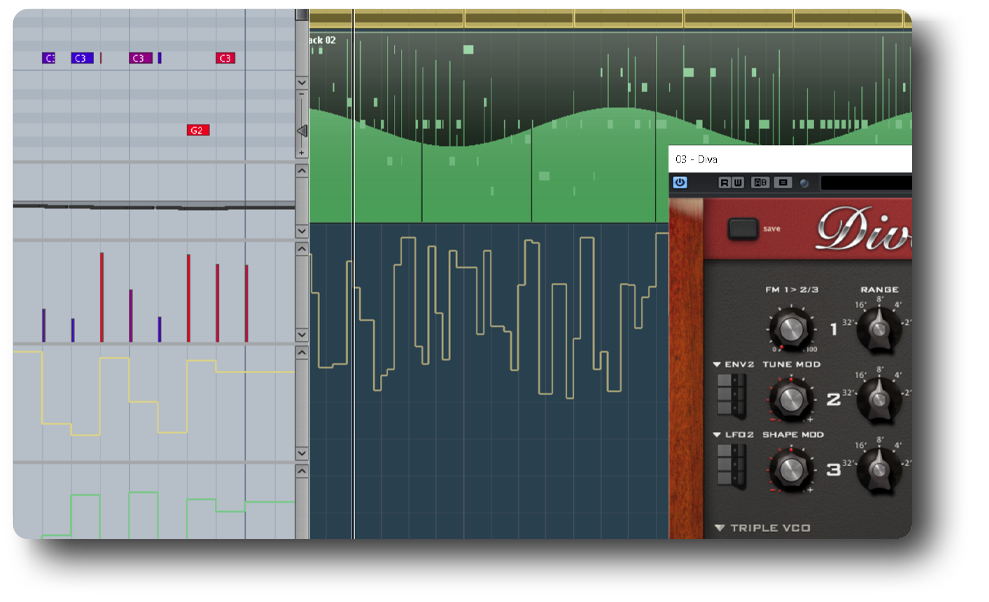This screenshot has width=989, height=602.
Task: Toggle the Diva plugin power button
Action: coord(680,183)
